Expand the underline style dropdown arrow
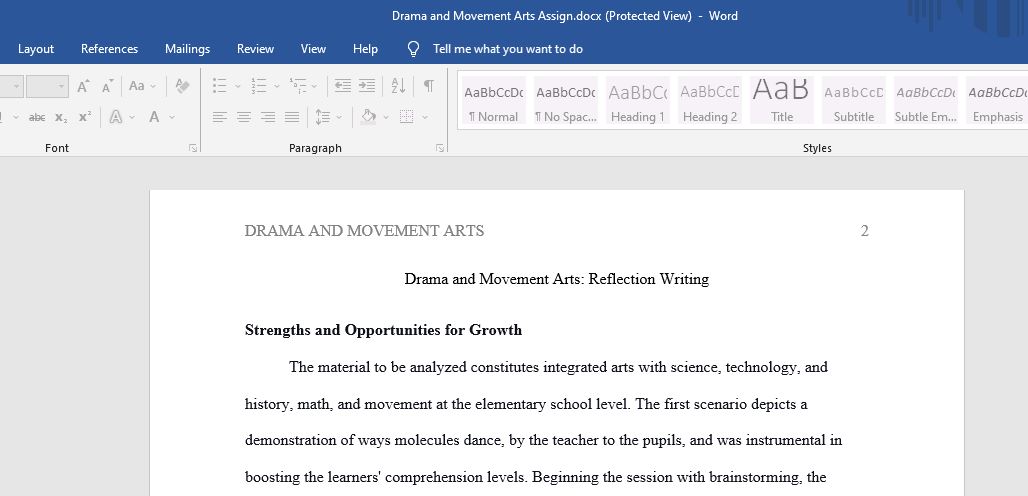 click(x=16, y=117)
